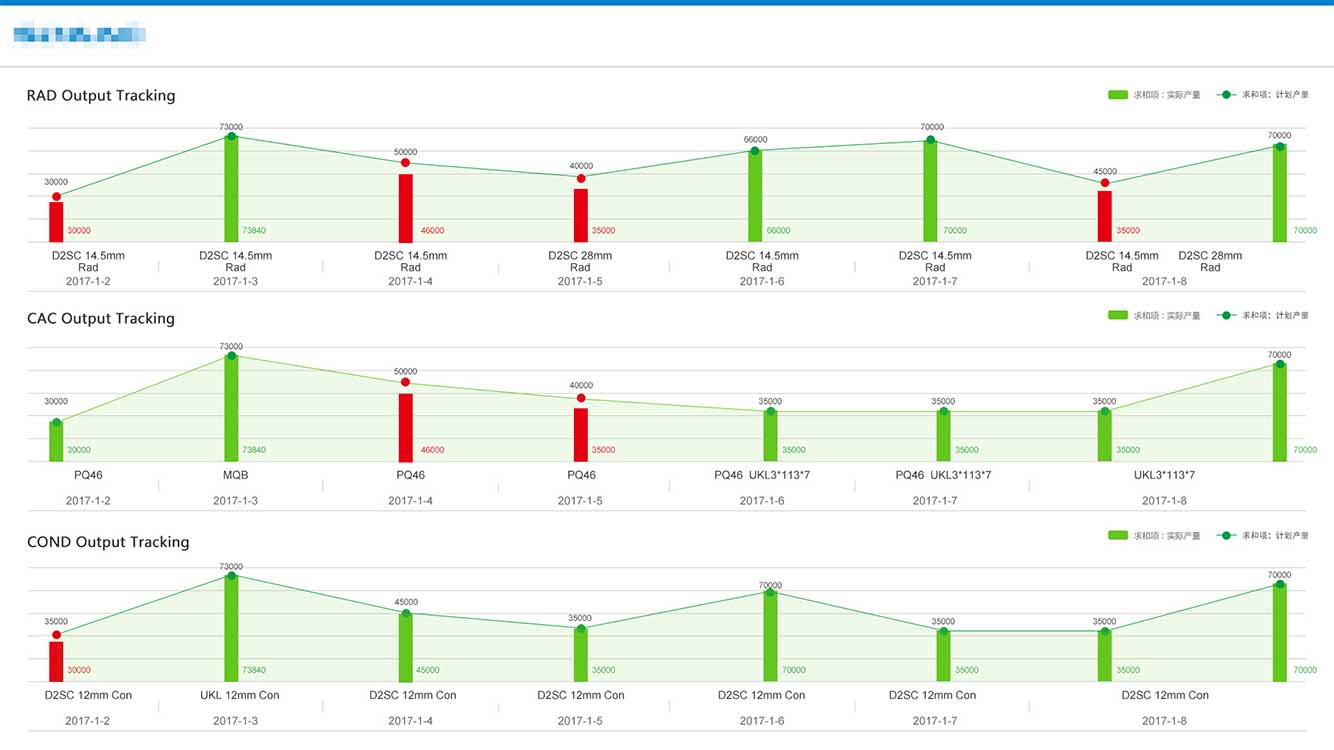Click the green 73840 bar in RAD chart
The image size is (1334, 750).
[231, 190]
